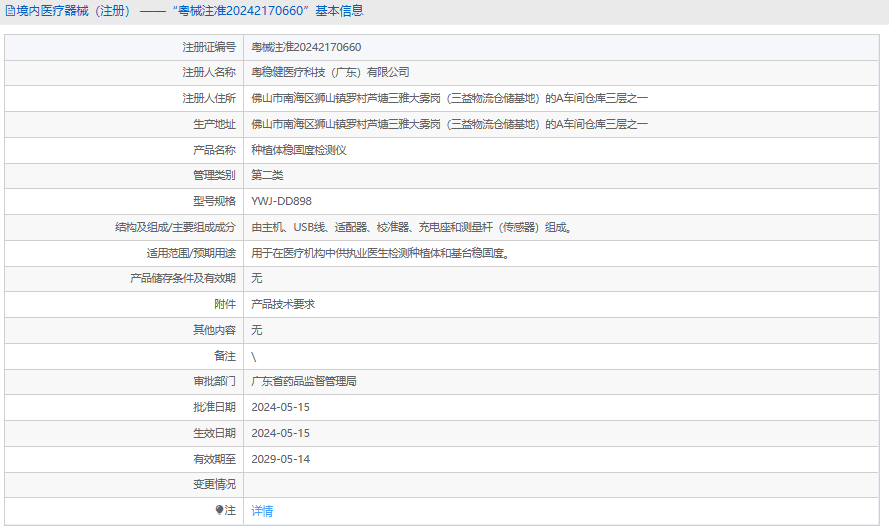Image resolution: width=889 pixels, height=531 pixels.
Task: Select expiry date 2029-05-14
Action: click(x=281, y=460)
